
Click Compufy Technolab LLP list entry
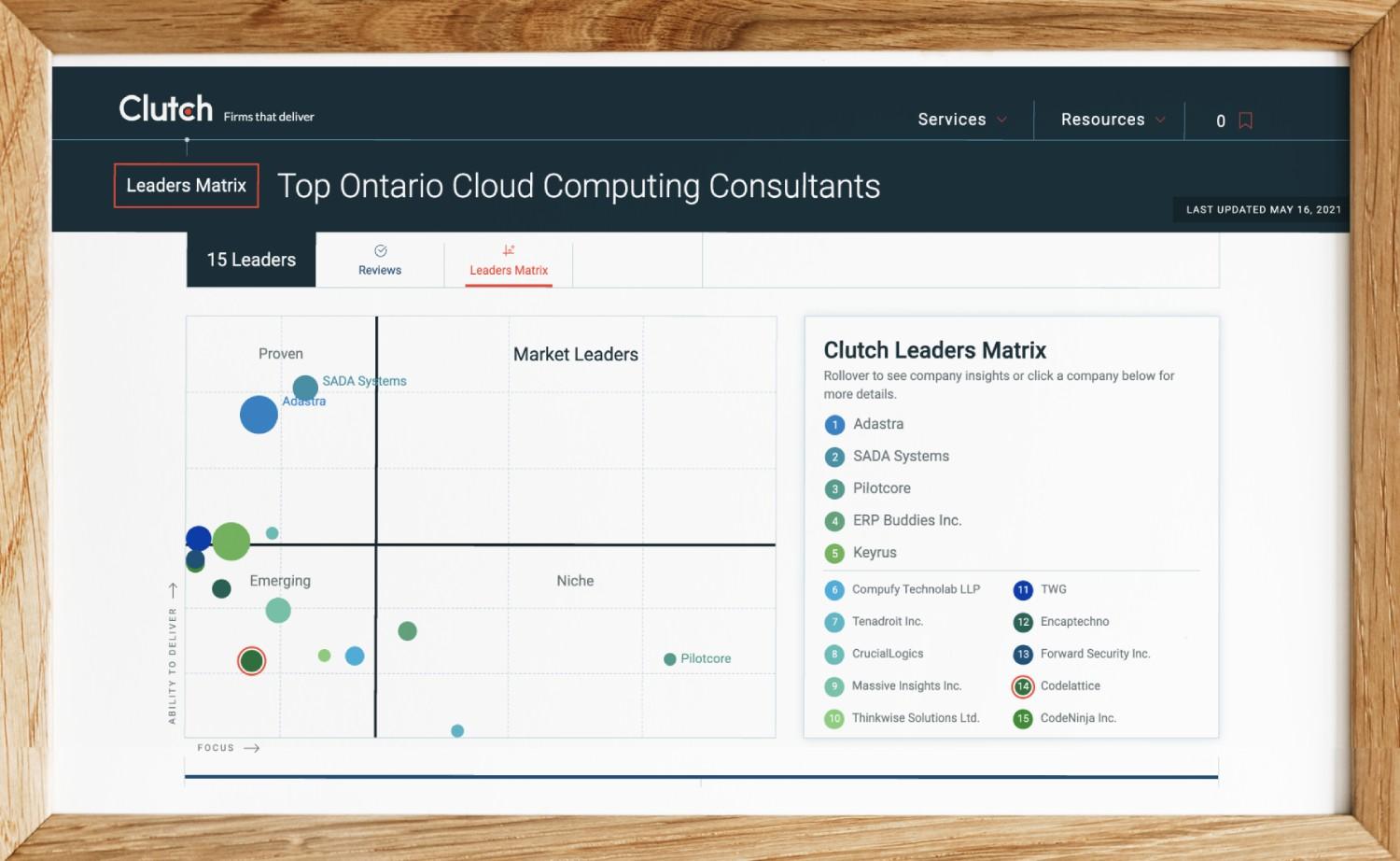[x=916, y=589]
